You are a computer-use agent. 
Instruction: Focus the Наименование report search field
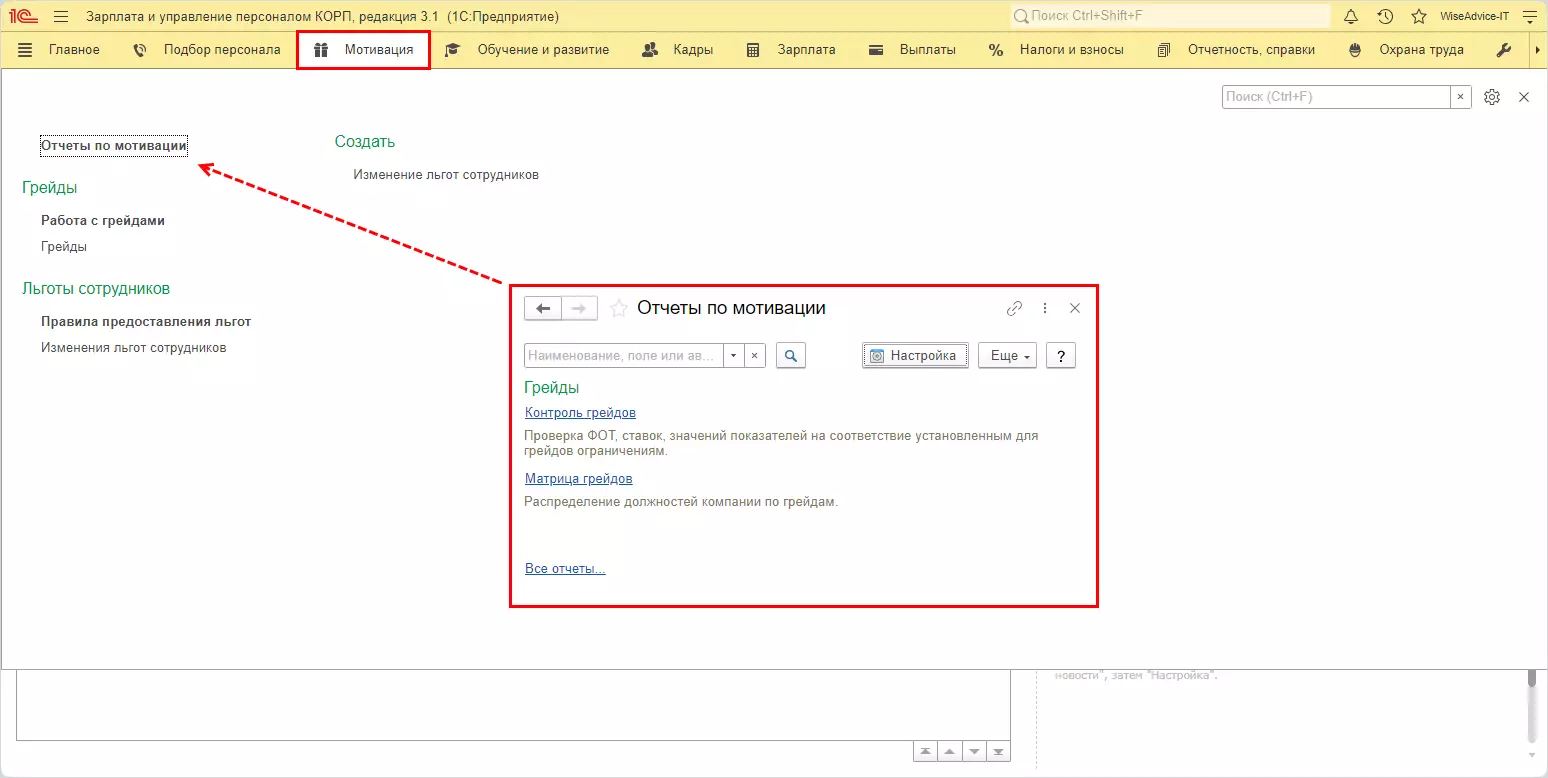pos(624,355)
